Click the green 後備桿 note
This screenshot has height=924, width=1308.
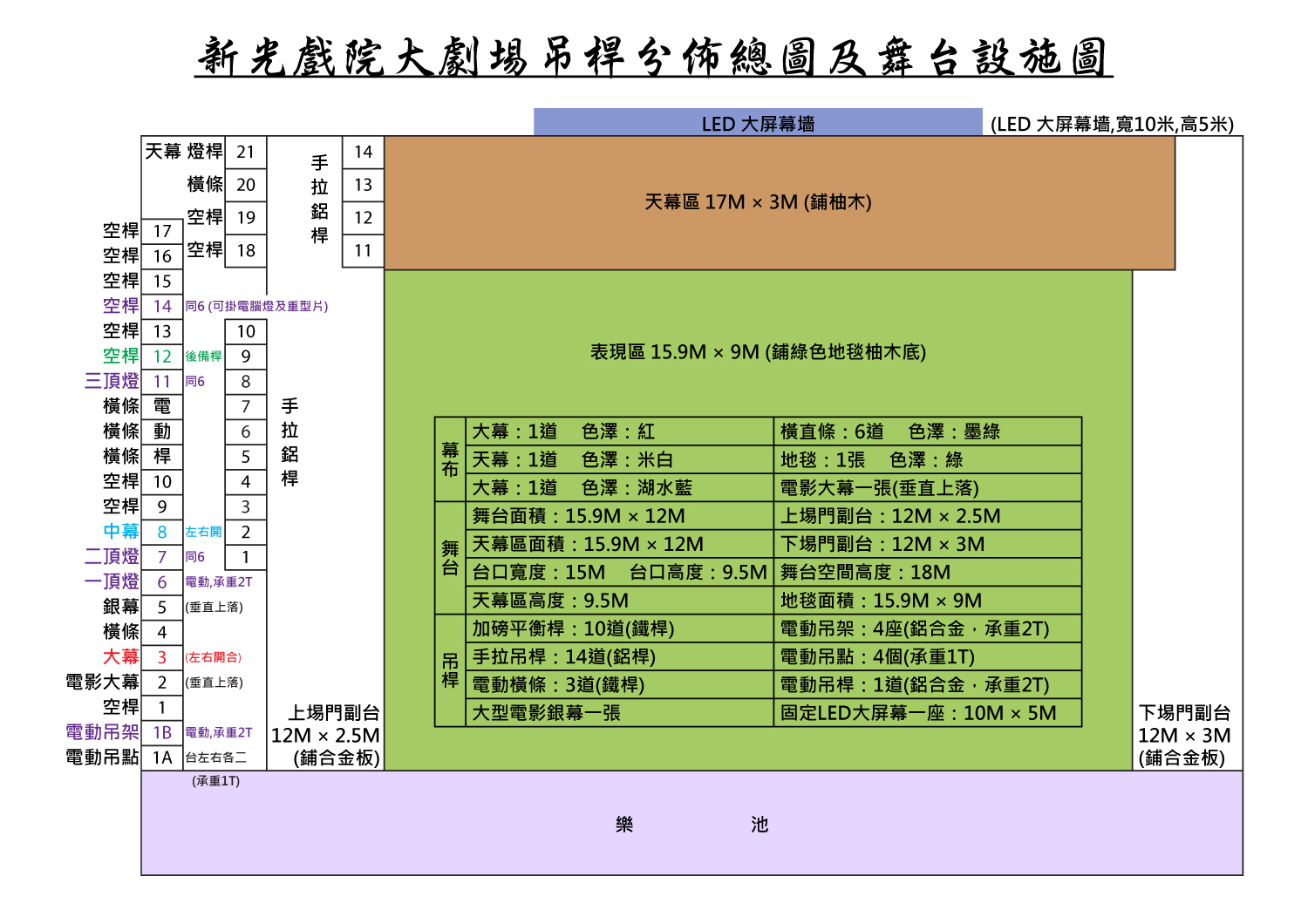[x=203, y=356]
